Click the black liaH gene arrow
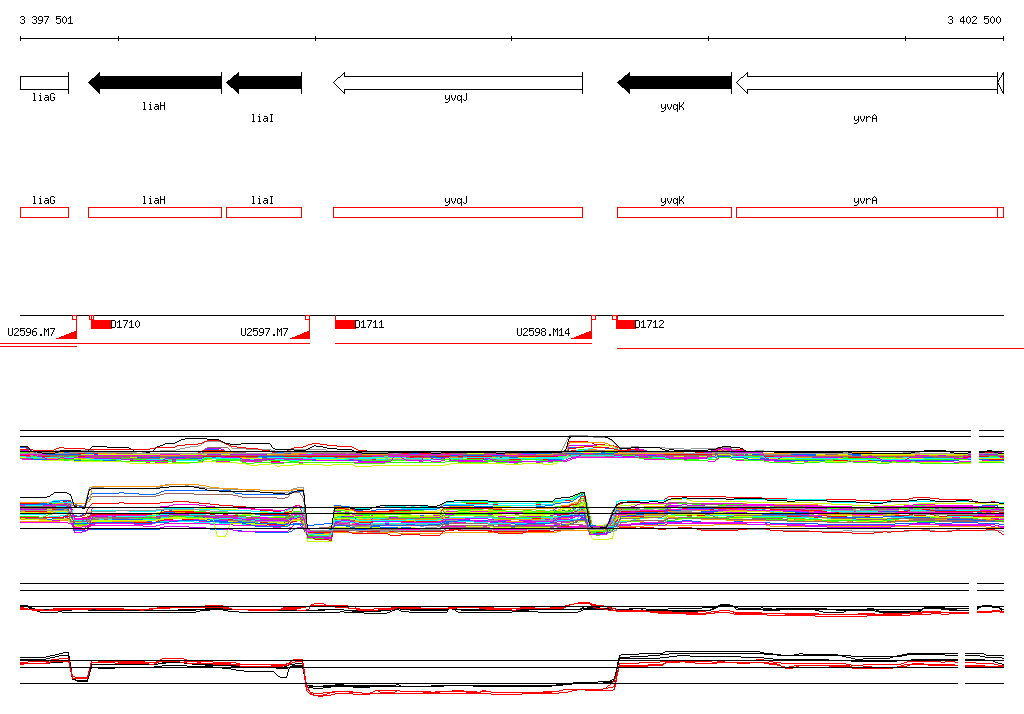 coord(155,83)
